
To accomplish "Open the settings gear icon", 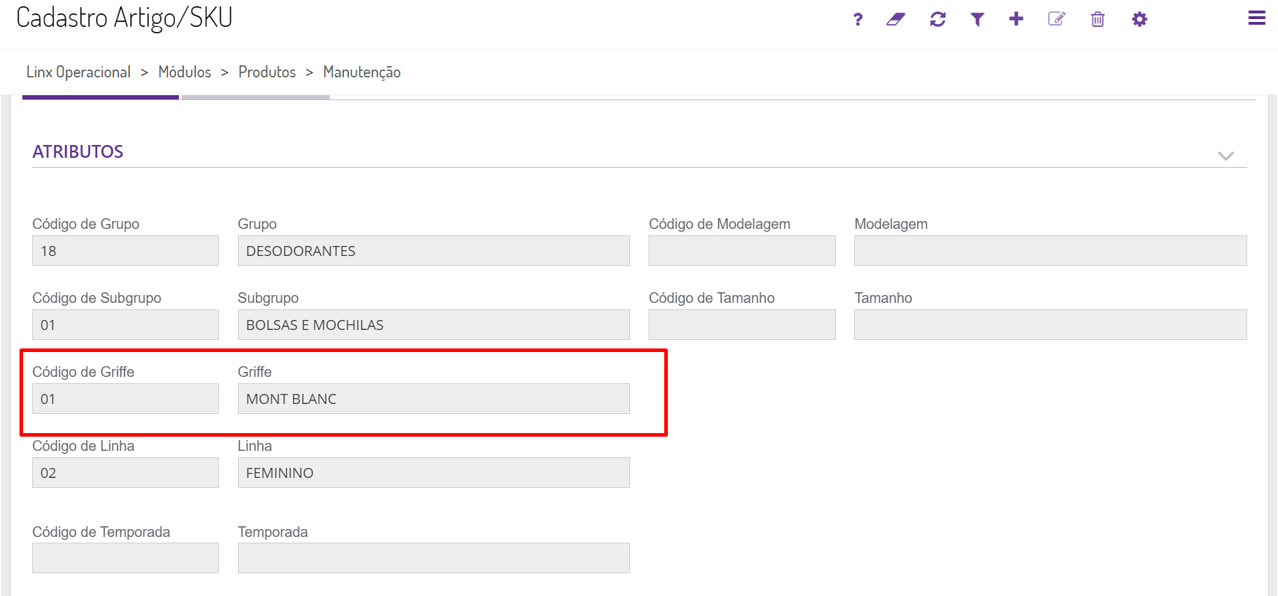I will coord(1139,20).
